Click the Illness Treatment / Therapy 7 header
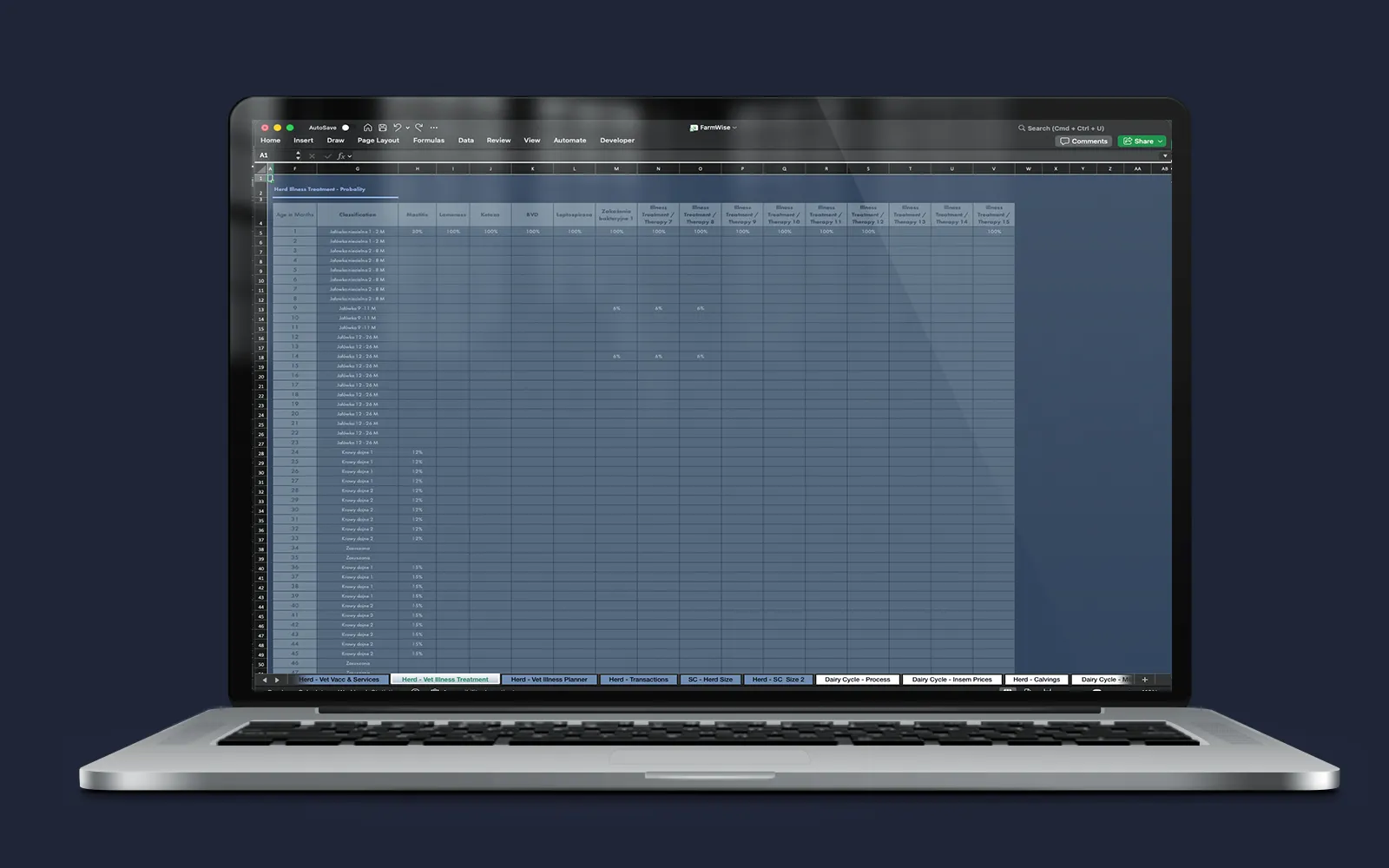 pyautogui.click(x=658, y=214)
